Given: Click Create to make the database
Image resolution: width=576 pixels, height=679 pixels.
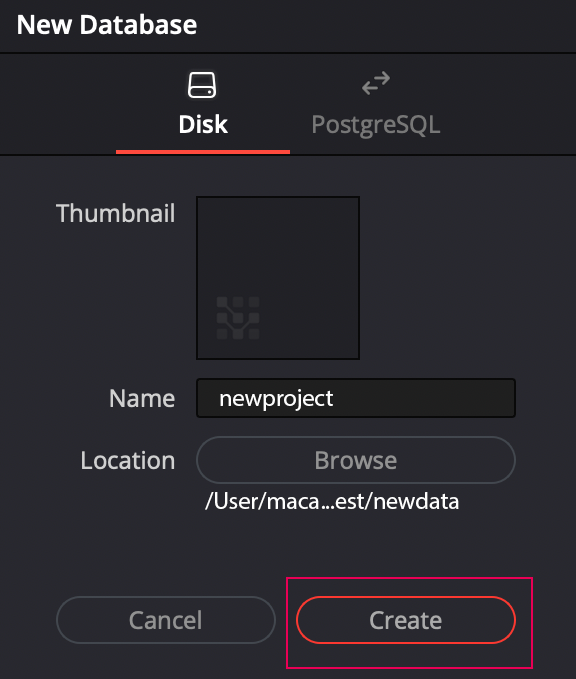Looking at the screenshot, I should 406,620.
